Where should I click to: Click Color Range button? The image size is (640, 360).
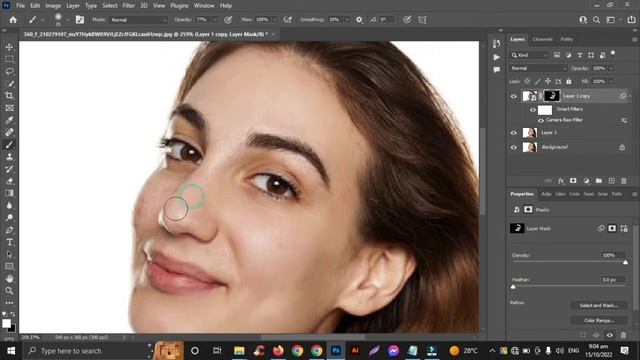(x=599, y=320)
